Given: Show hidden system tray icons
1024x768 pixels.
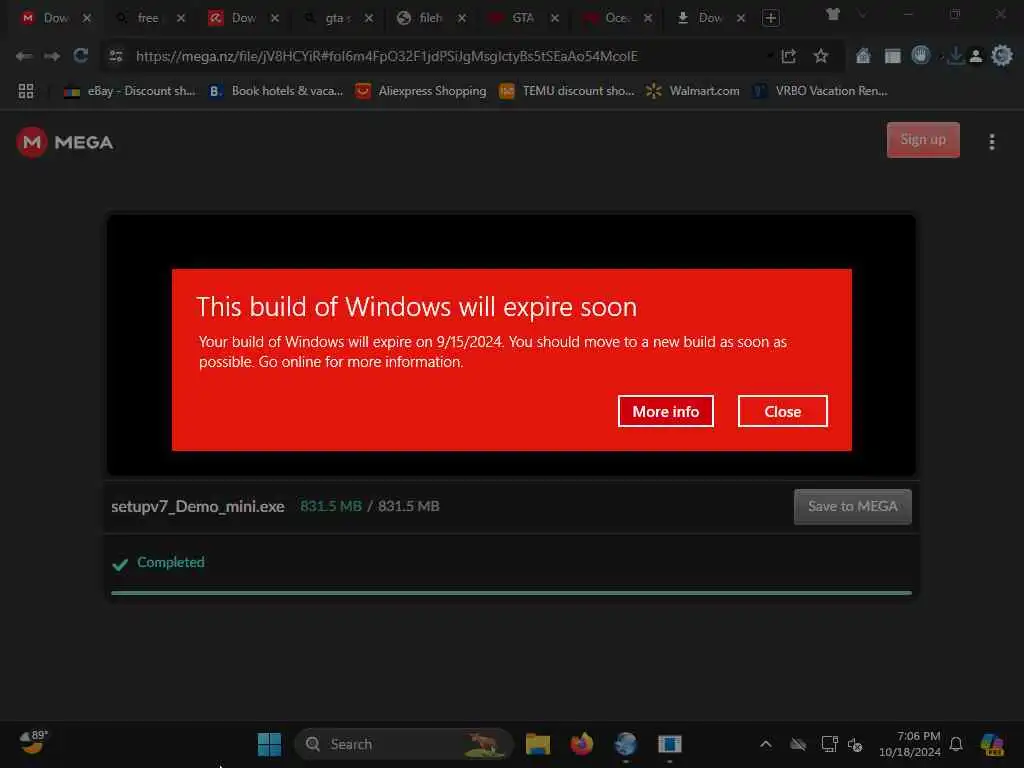Looking at the screenshot, I should 765,744.
